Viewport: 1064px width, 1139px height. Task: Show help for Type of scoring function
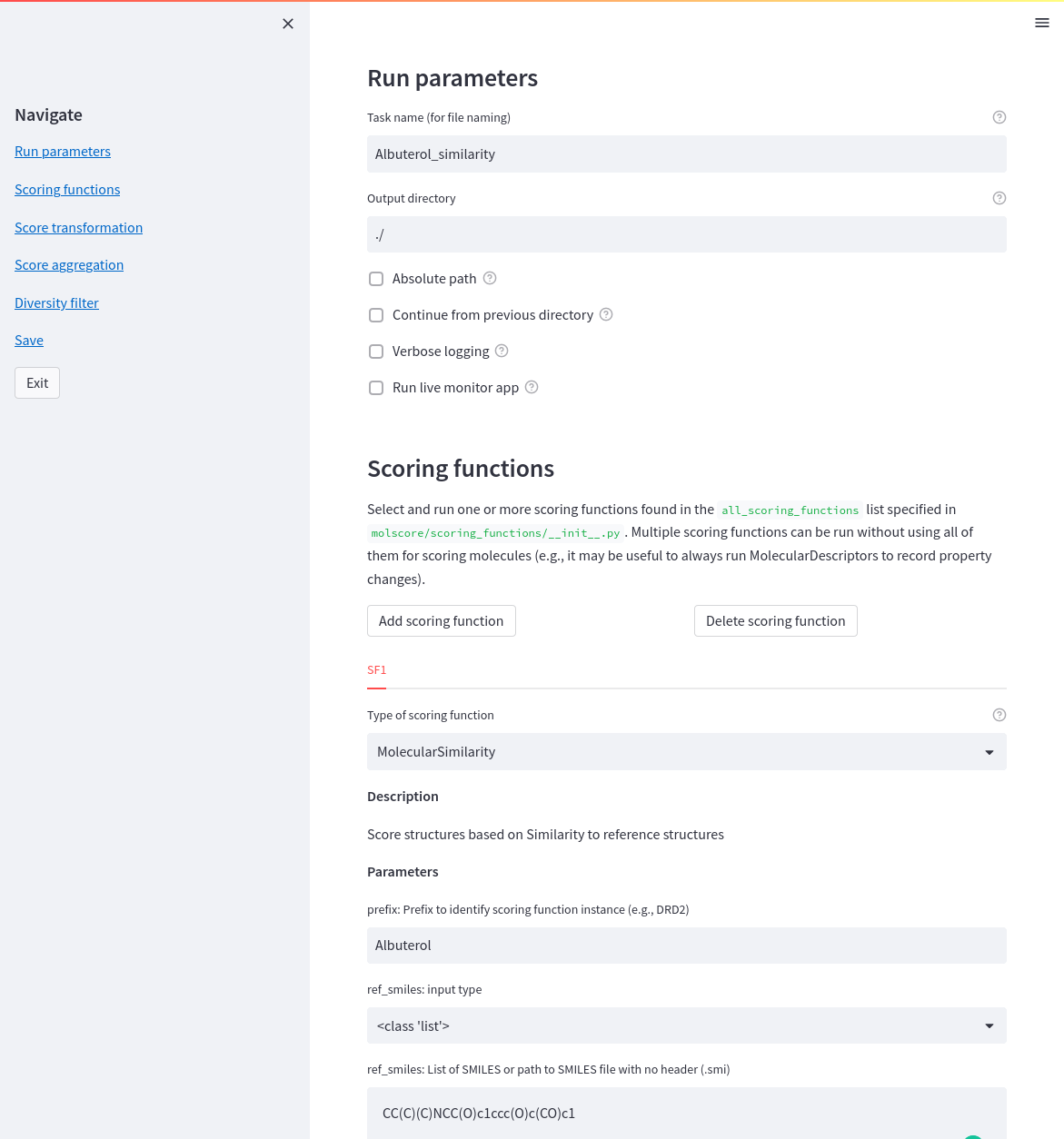tap(999, 715)
